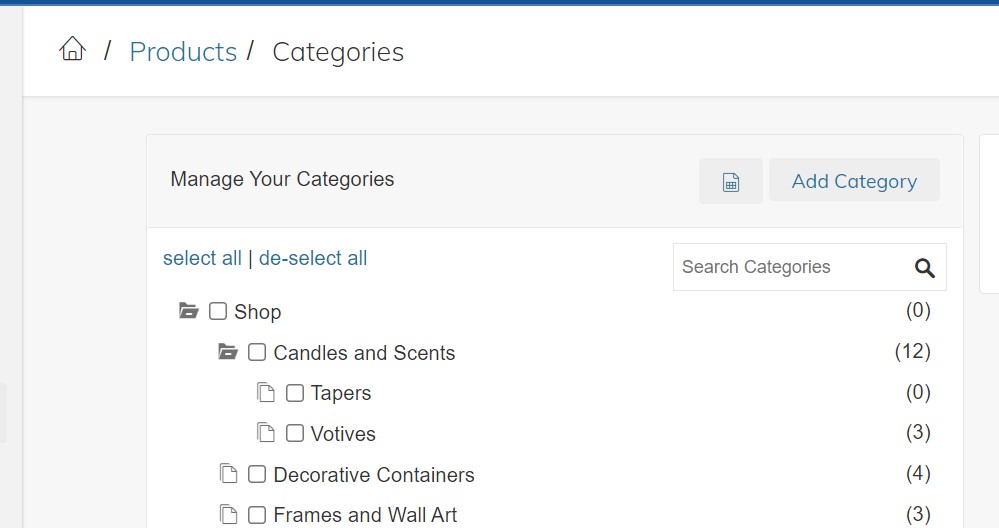Open the Products breadcrumb link
Image resolution: width=999 pixels, height=528 pixels.
[x=183, y=52]
